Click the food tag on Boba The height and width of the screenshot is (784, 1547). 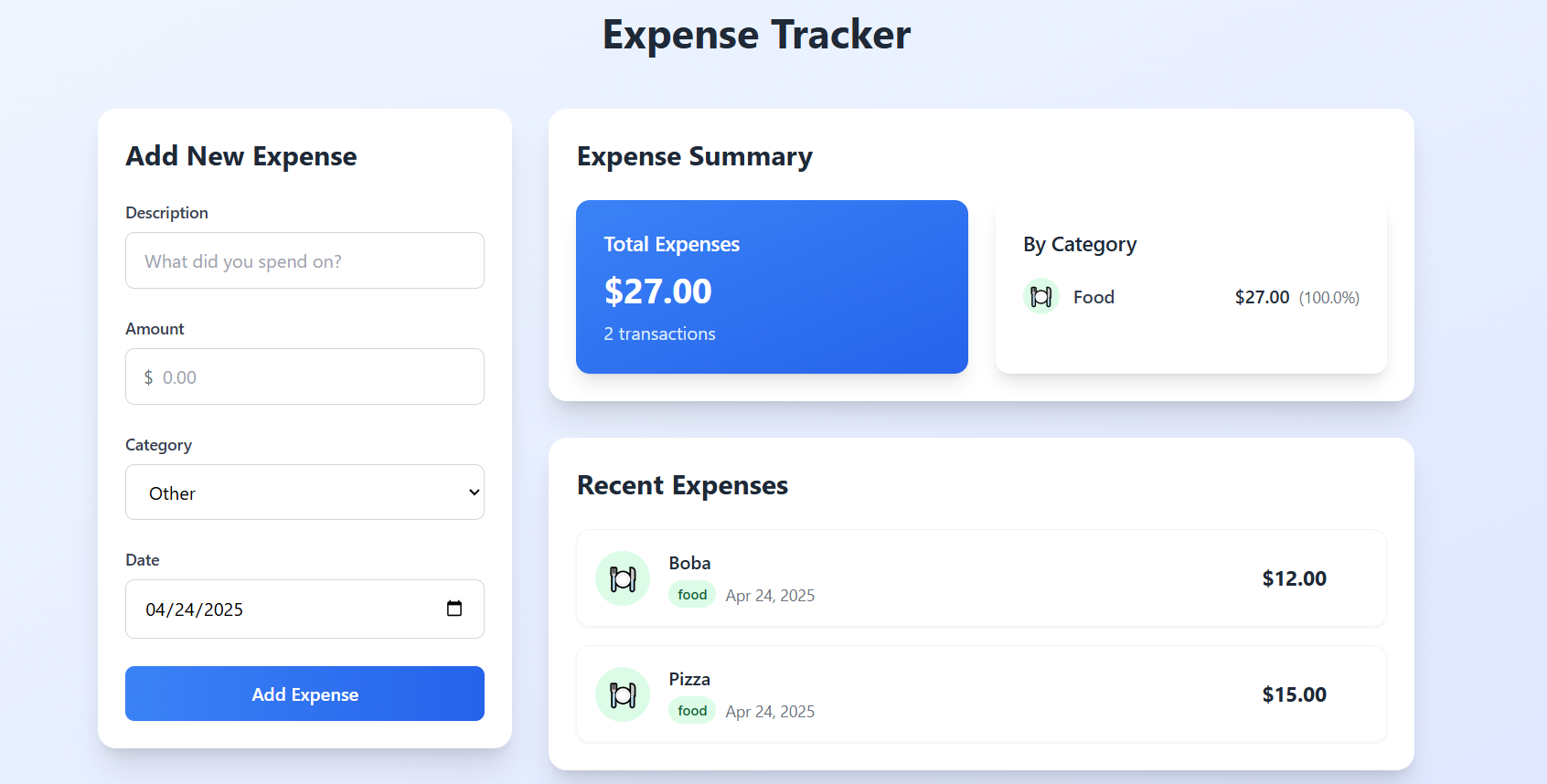[x=692, y=595]
